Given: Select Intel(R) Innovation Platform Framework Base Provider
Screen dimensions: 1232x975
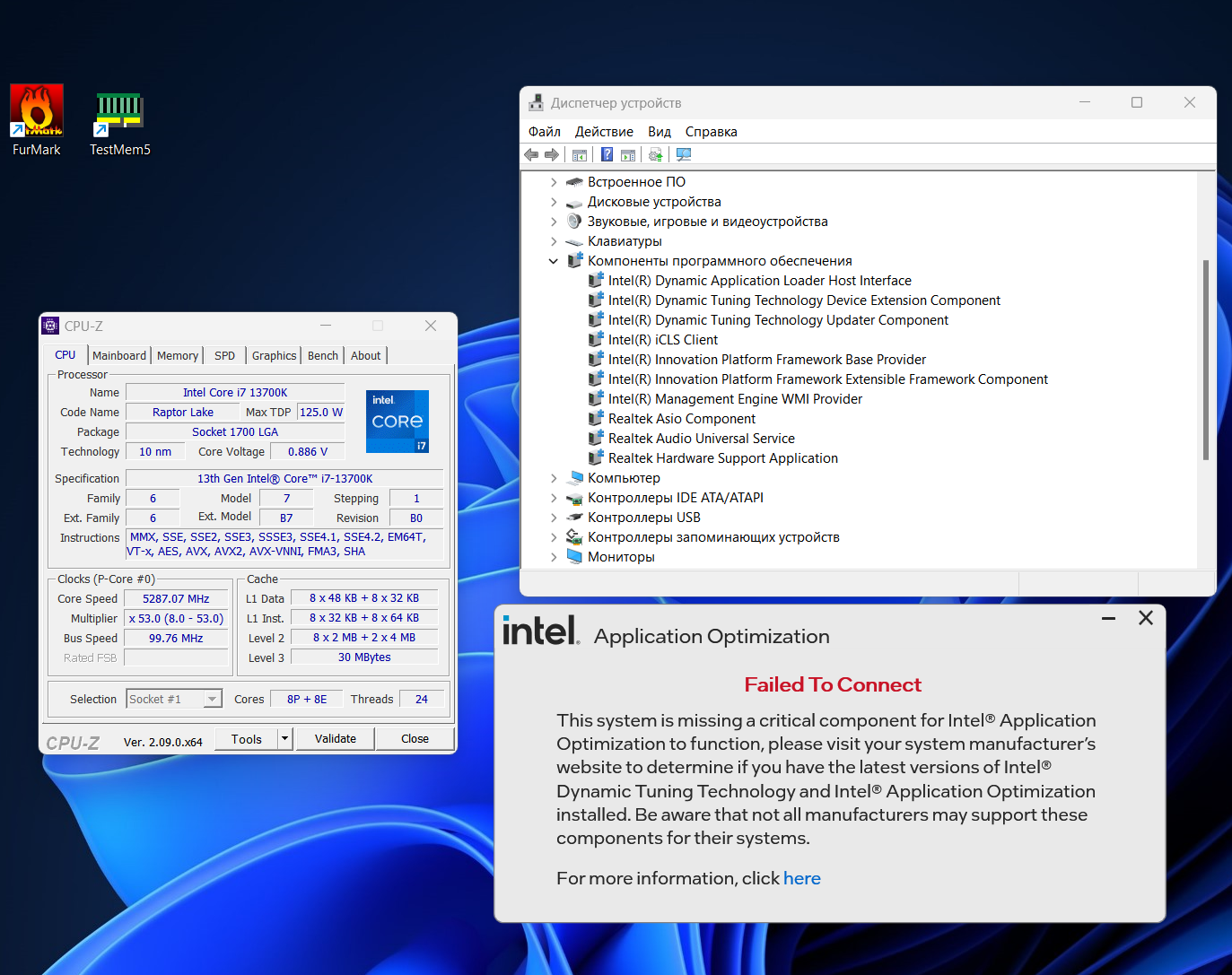Looking at the screenshot, I should [767, 360].
